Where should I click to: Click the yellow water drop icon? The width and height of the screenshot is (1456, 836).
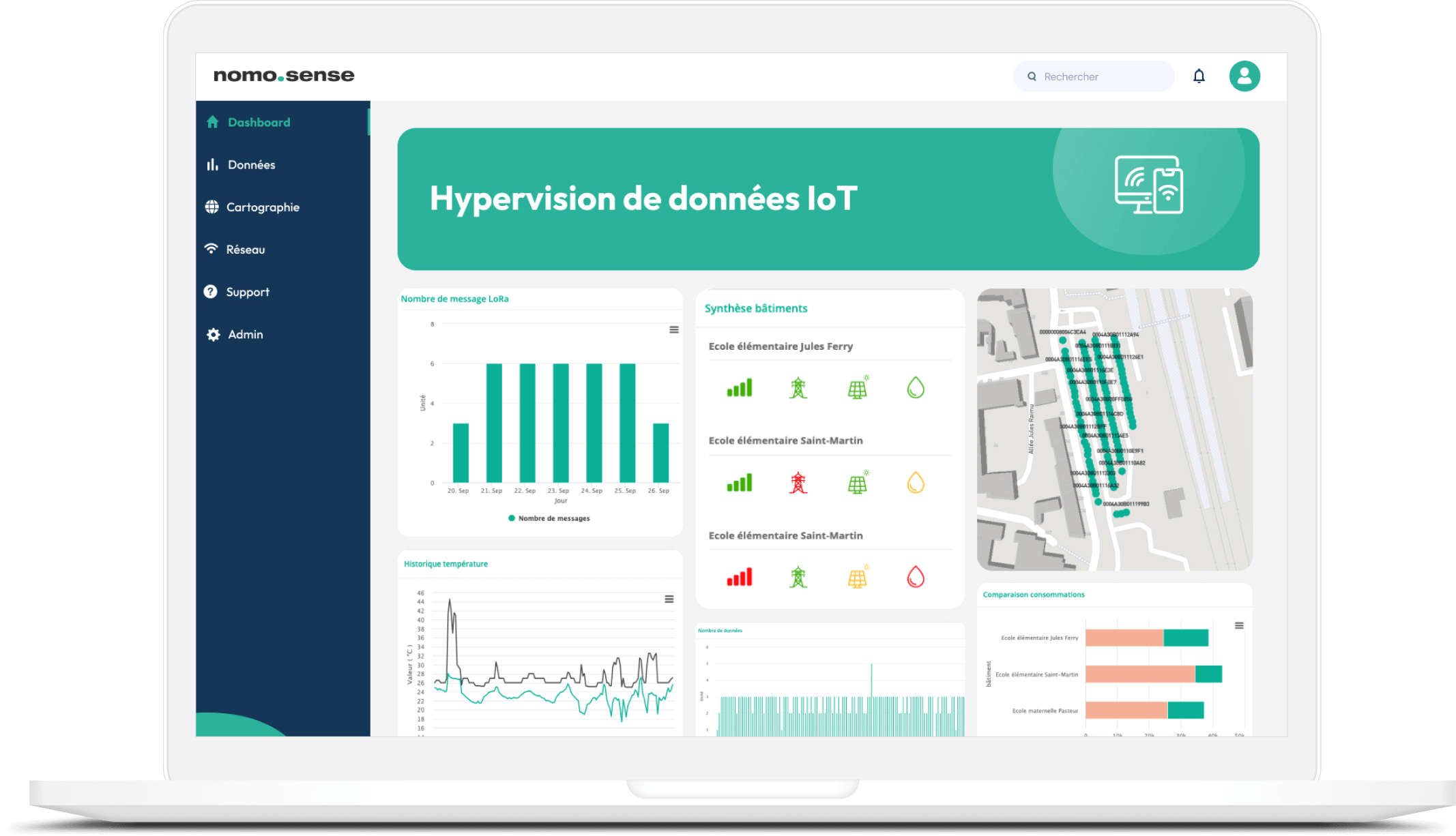916,483
